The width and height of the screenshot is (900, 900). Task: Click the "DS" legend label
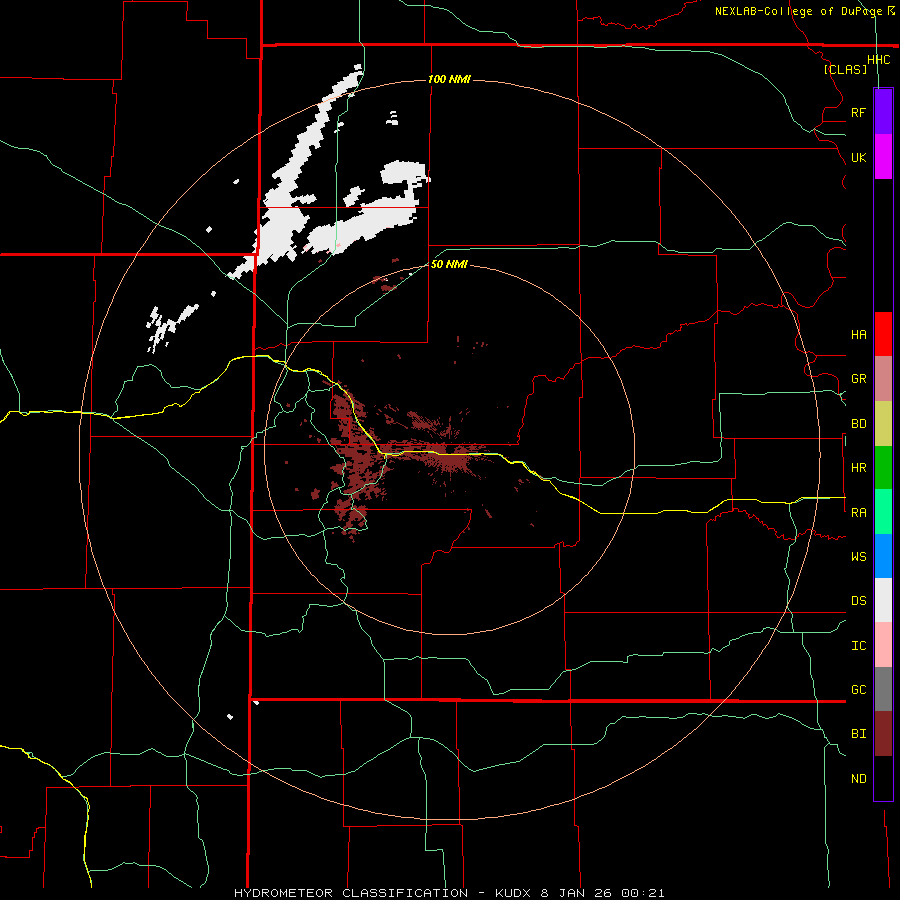(x=858, y=601)
